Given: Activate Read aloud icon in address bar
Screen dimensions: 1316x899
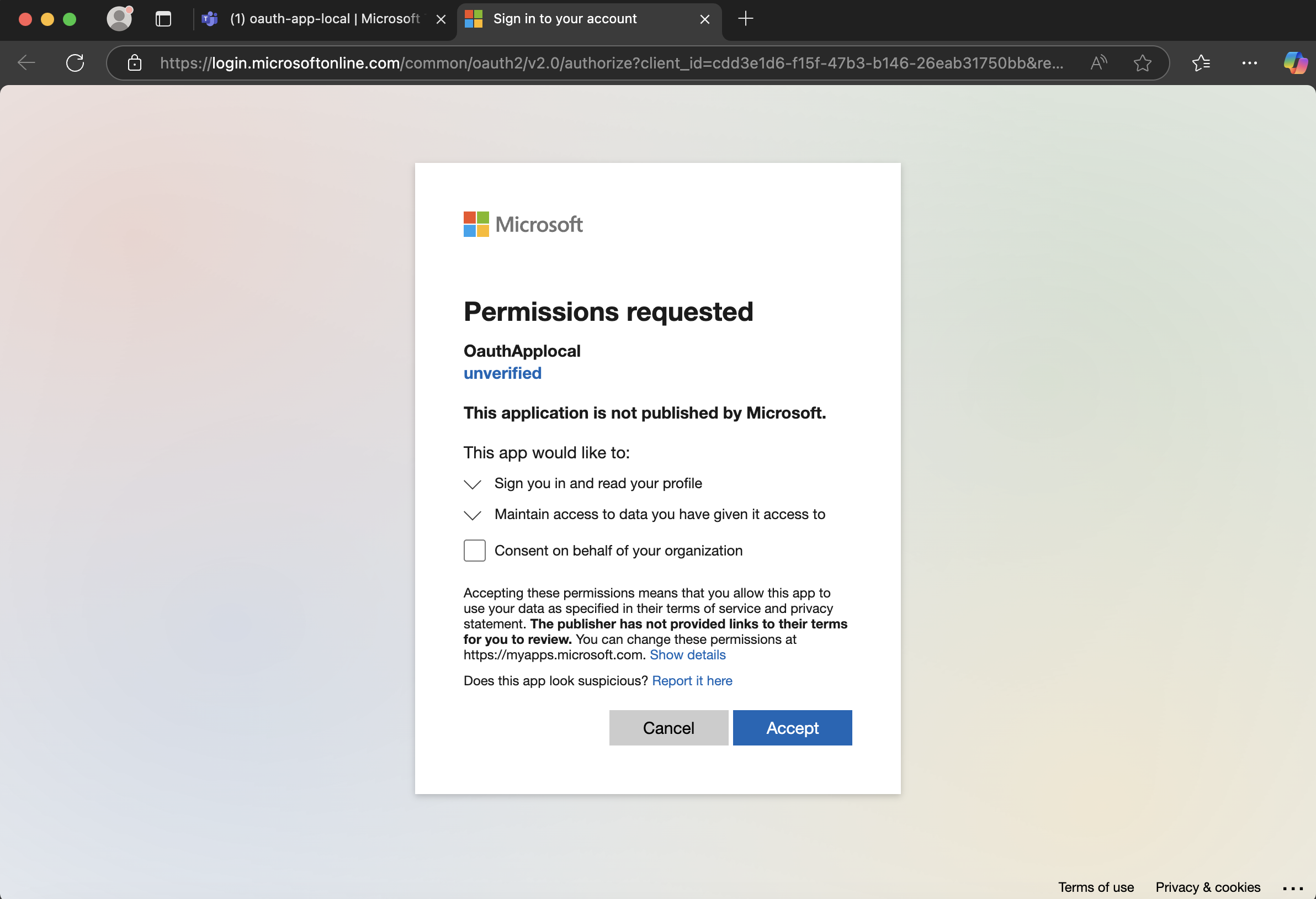Looking at the screenshot, I should (1099, 63).
